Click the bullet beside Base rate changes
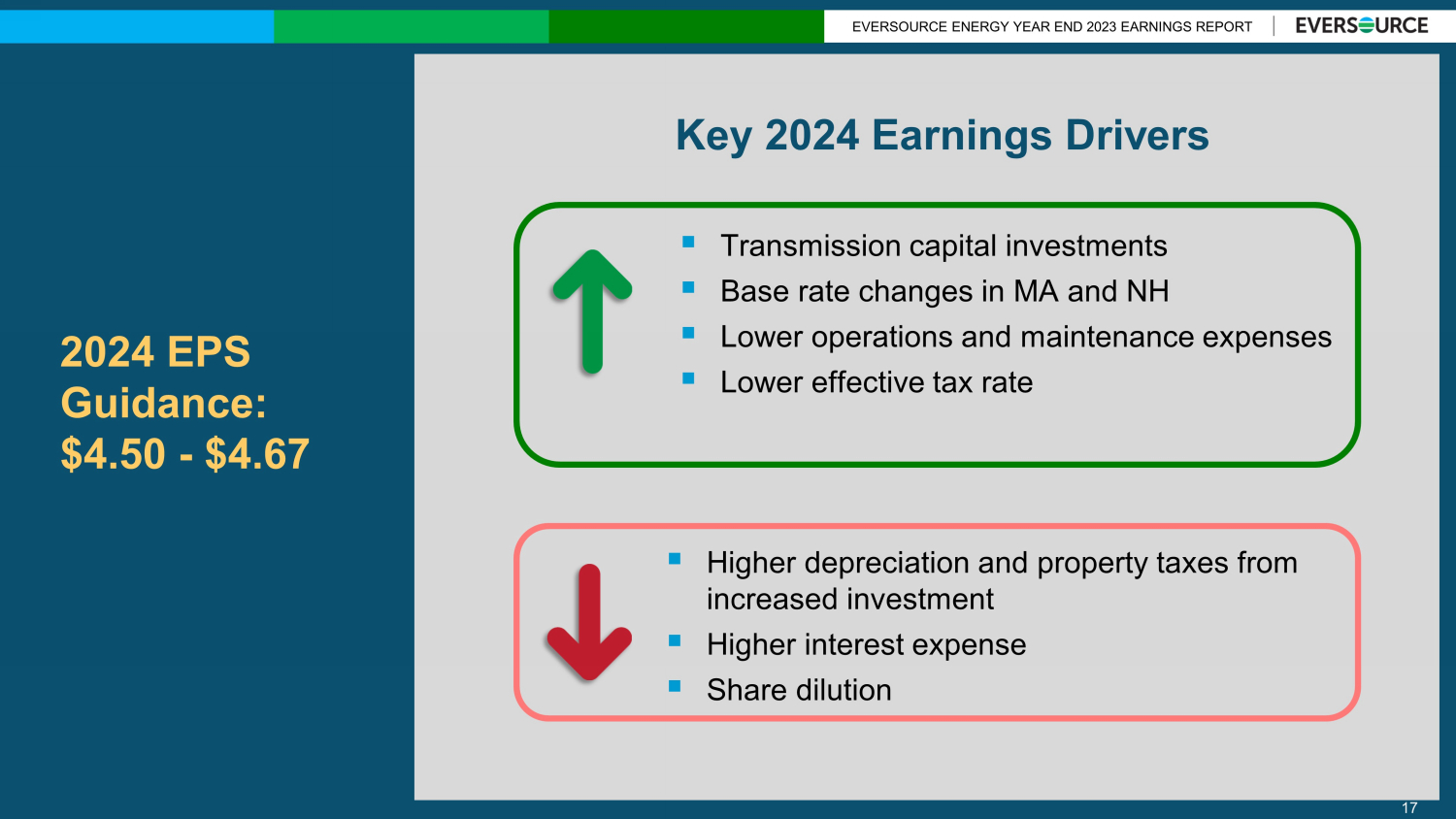This screenshot has width=1456, height=819. [688, 288]
